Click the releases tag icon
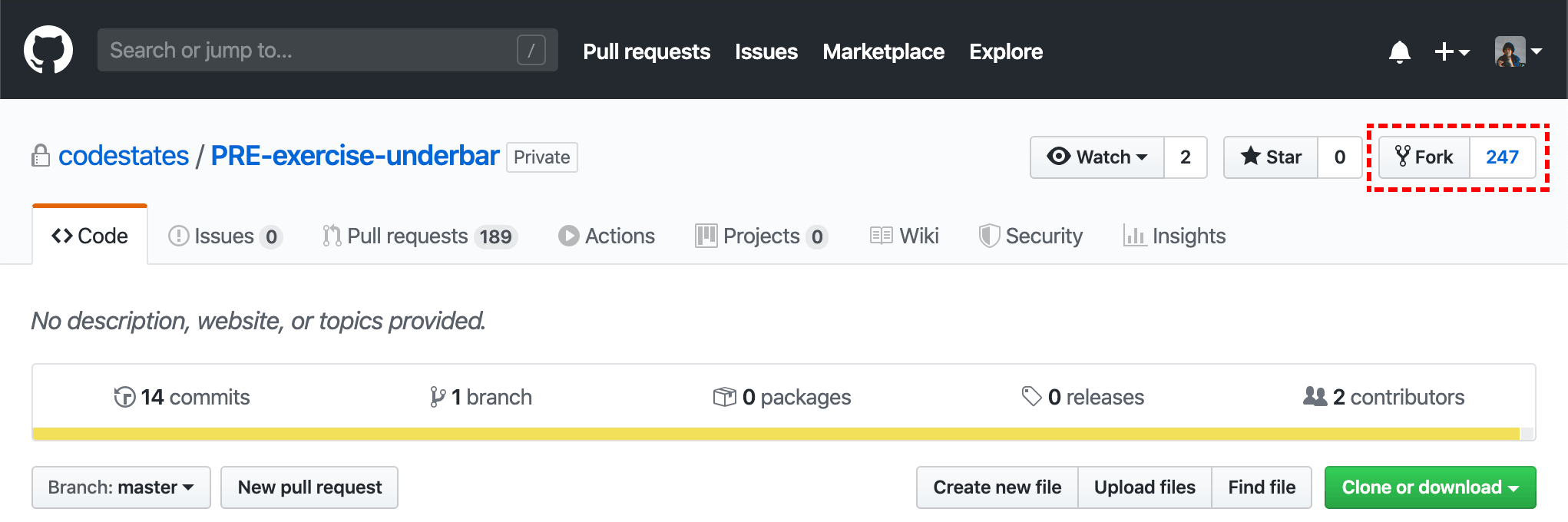The width and height of the screenshot is (1568, 522). [x=1031, y=396]
